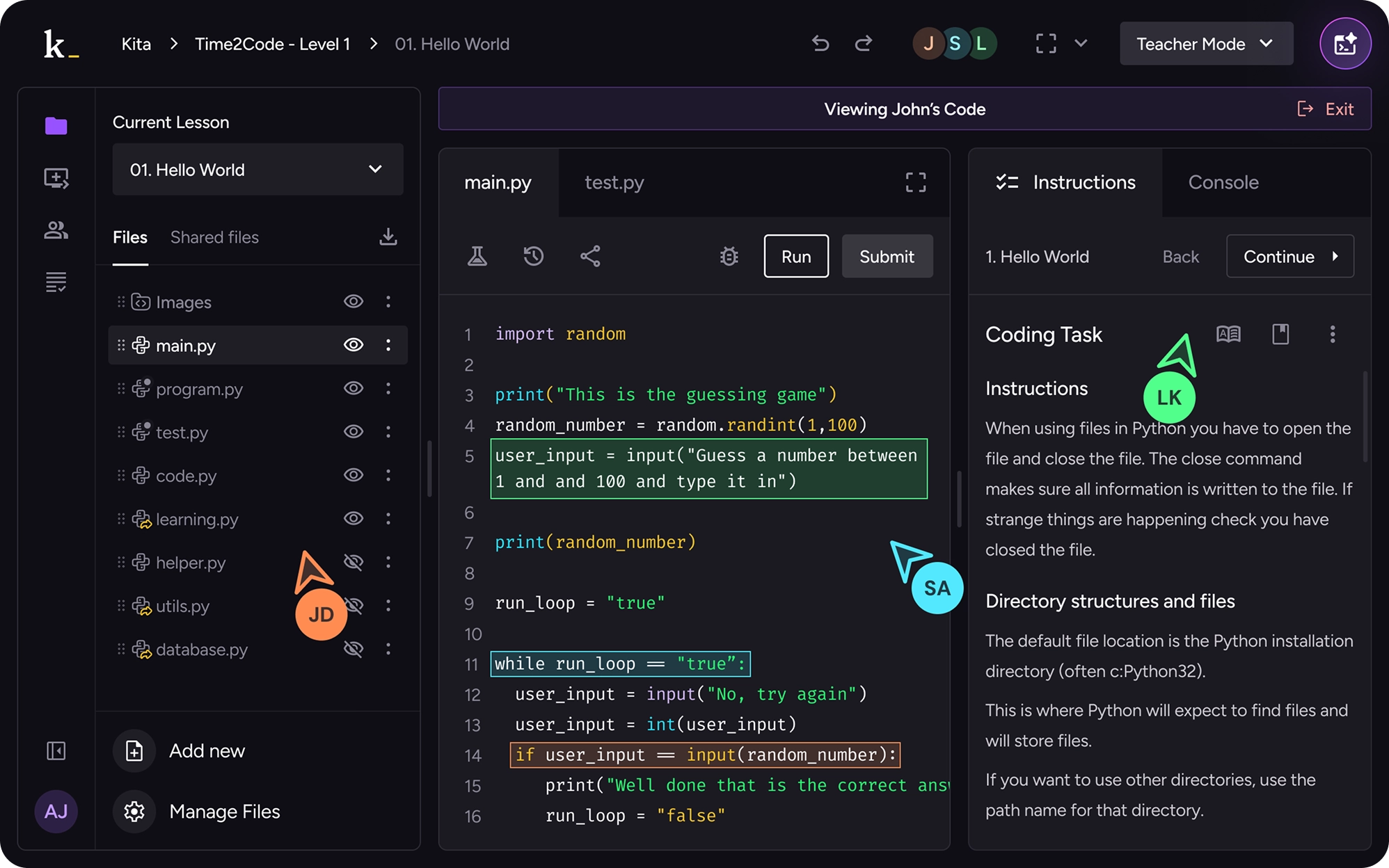Click the redo arrow icon
This screenshot has width=1389, height=868.
[864, 44]
